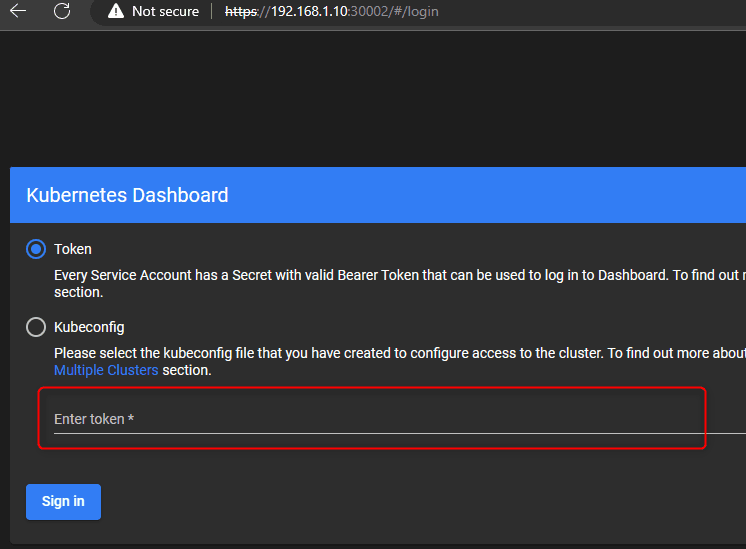Click the Kubeconfig option label text

pos(89,327)
